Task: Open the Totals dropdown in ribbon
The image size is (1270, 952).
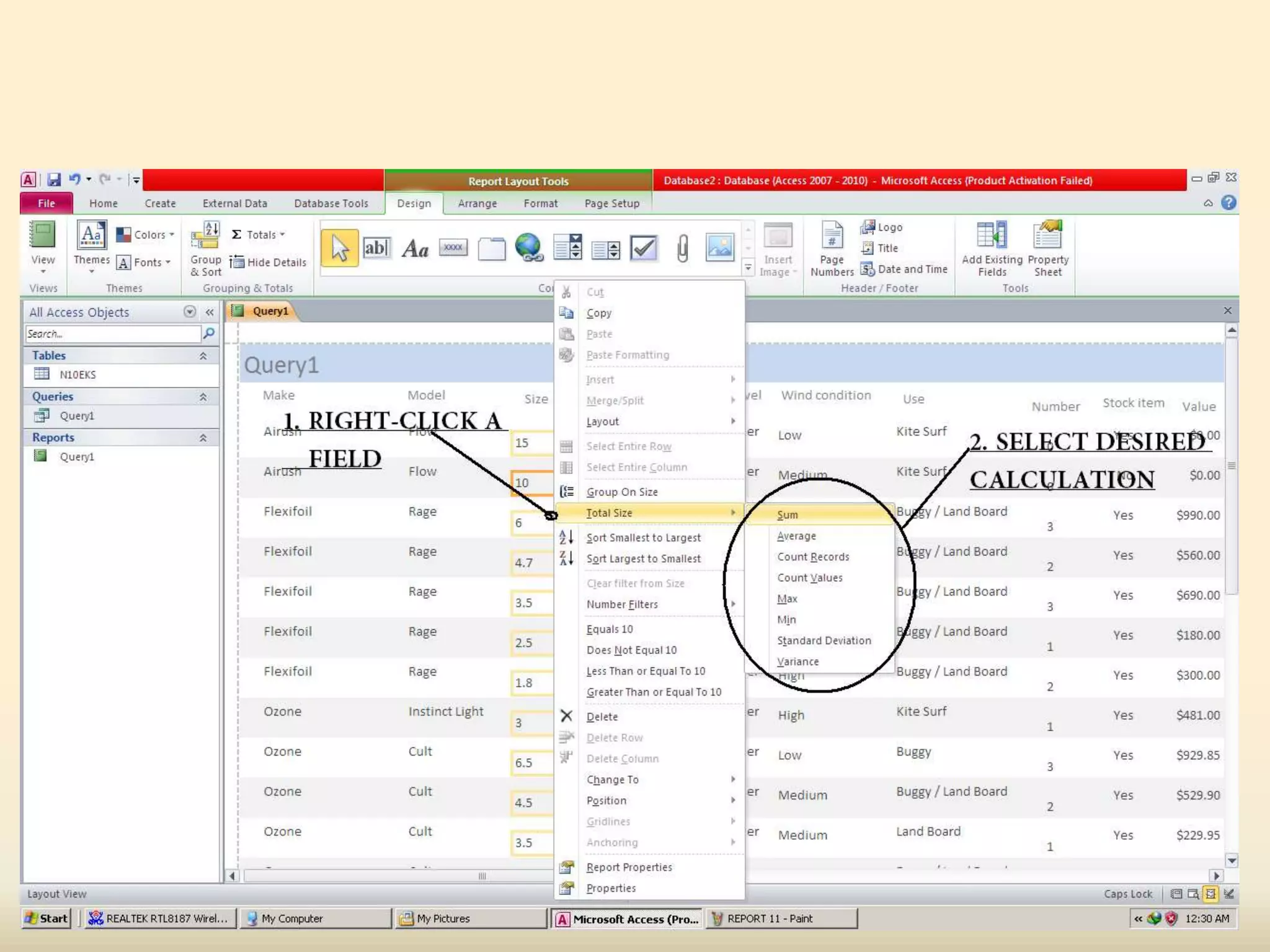Action: click(x=259, y=235)
